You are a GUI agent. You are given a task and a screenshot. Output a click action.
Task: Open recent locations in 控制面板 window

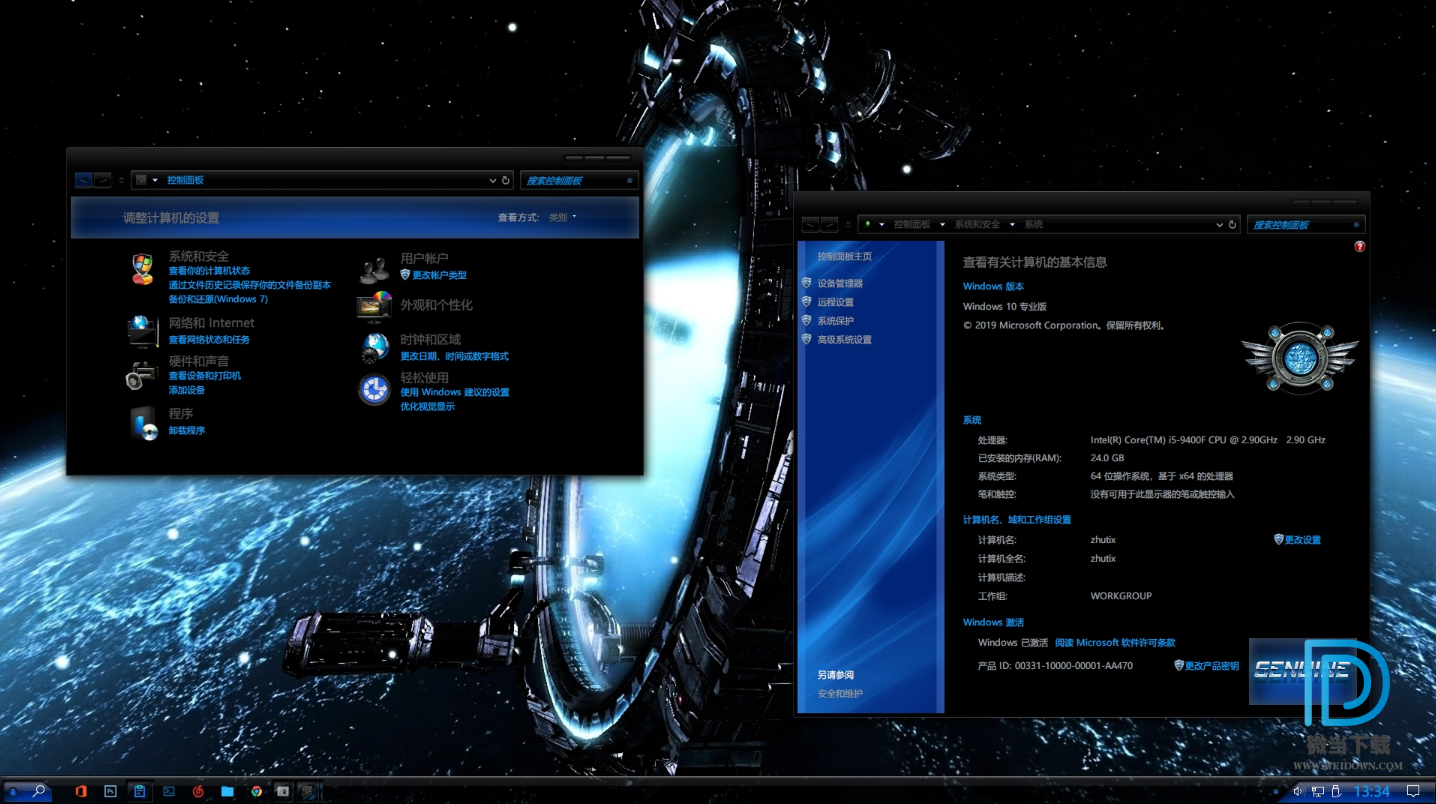tap(121, 180)
